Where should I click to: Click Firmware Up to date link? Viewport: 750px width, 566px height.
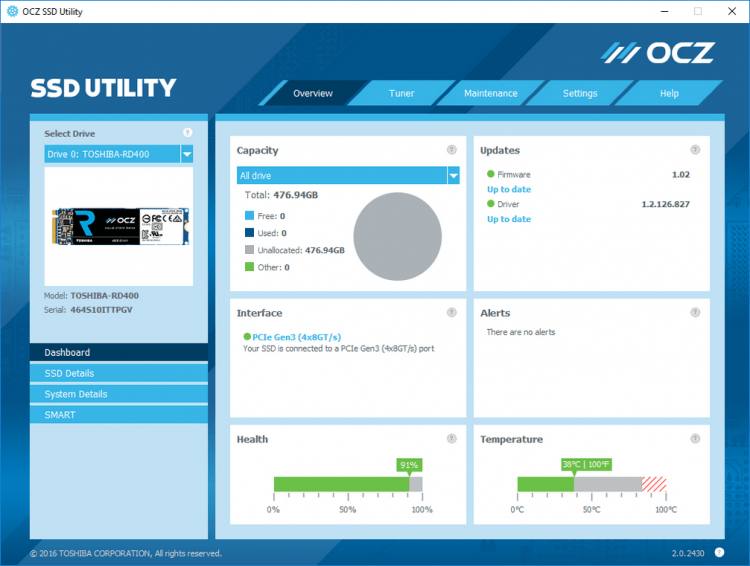click(x=509, y=189)
